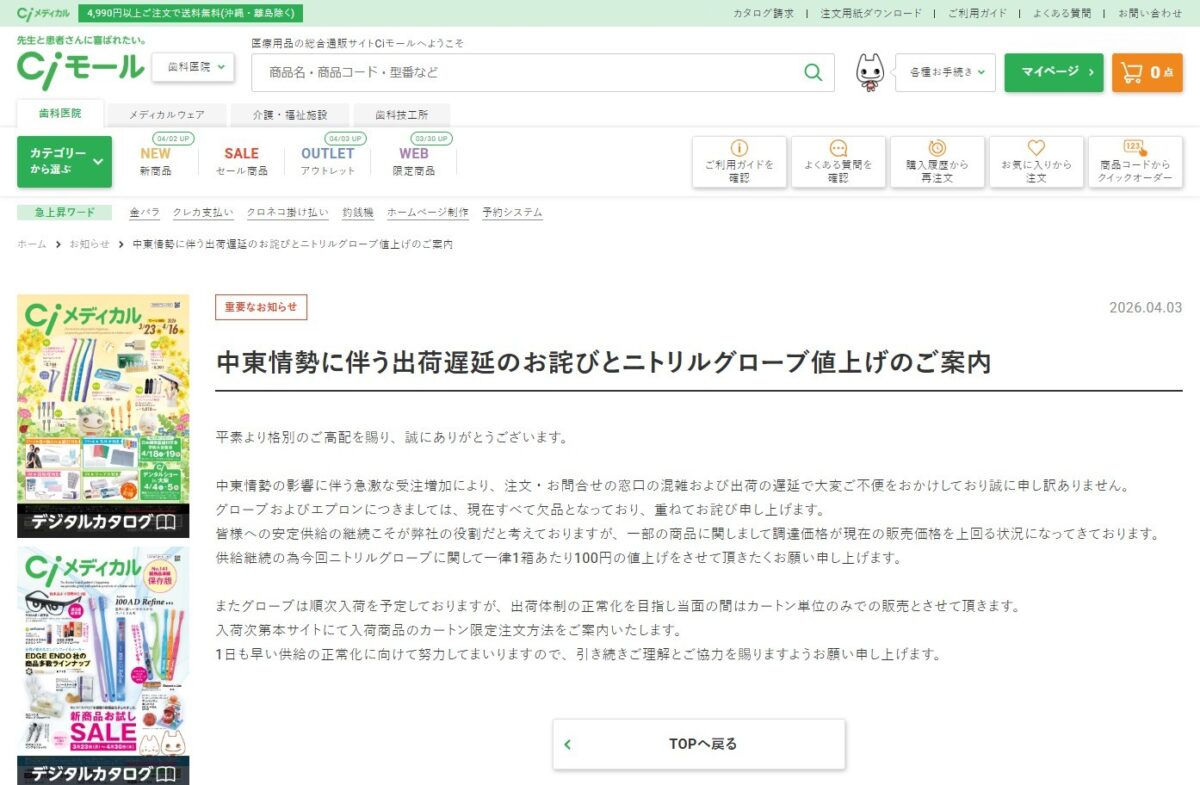Viewport: 1200px width, 785px height.
Task: Click カタログ請求 link
Action: pyautogui.click(x=764, y=13)
